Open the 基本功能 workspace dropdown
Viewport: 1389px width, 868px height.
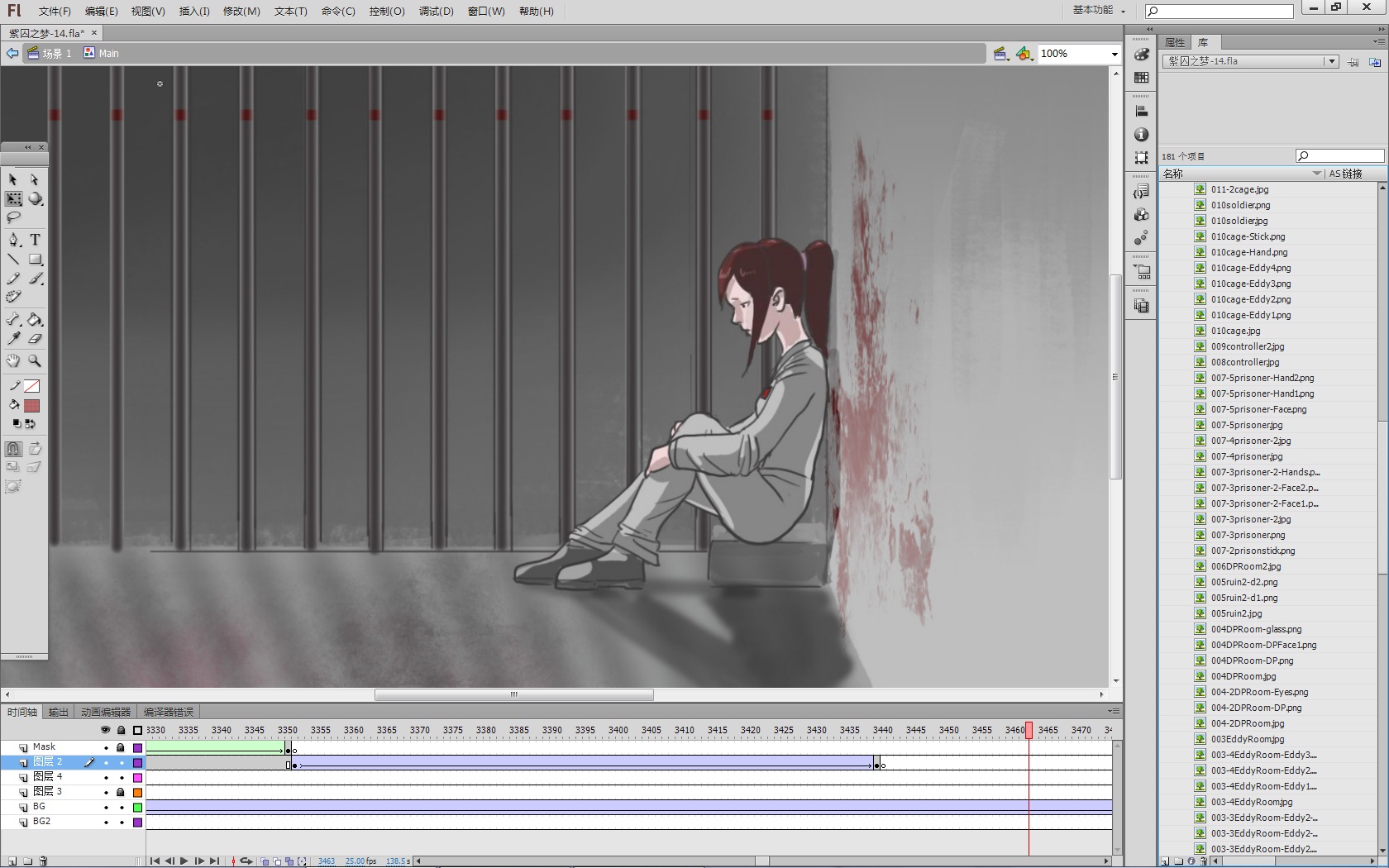[x=1100, y=10]
